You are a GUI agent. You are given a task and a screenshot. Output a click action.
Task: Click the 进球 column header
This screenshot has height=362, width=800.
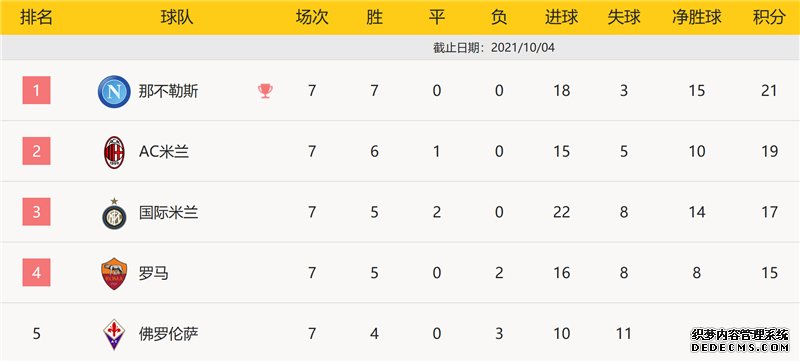561,18
